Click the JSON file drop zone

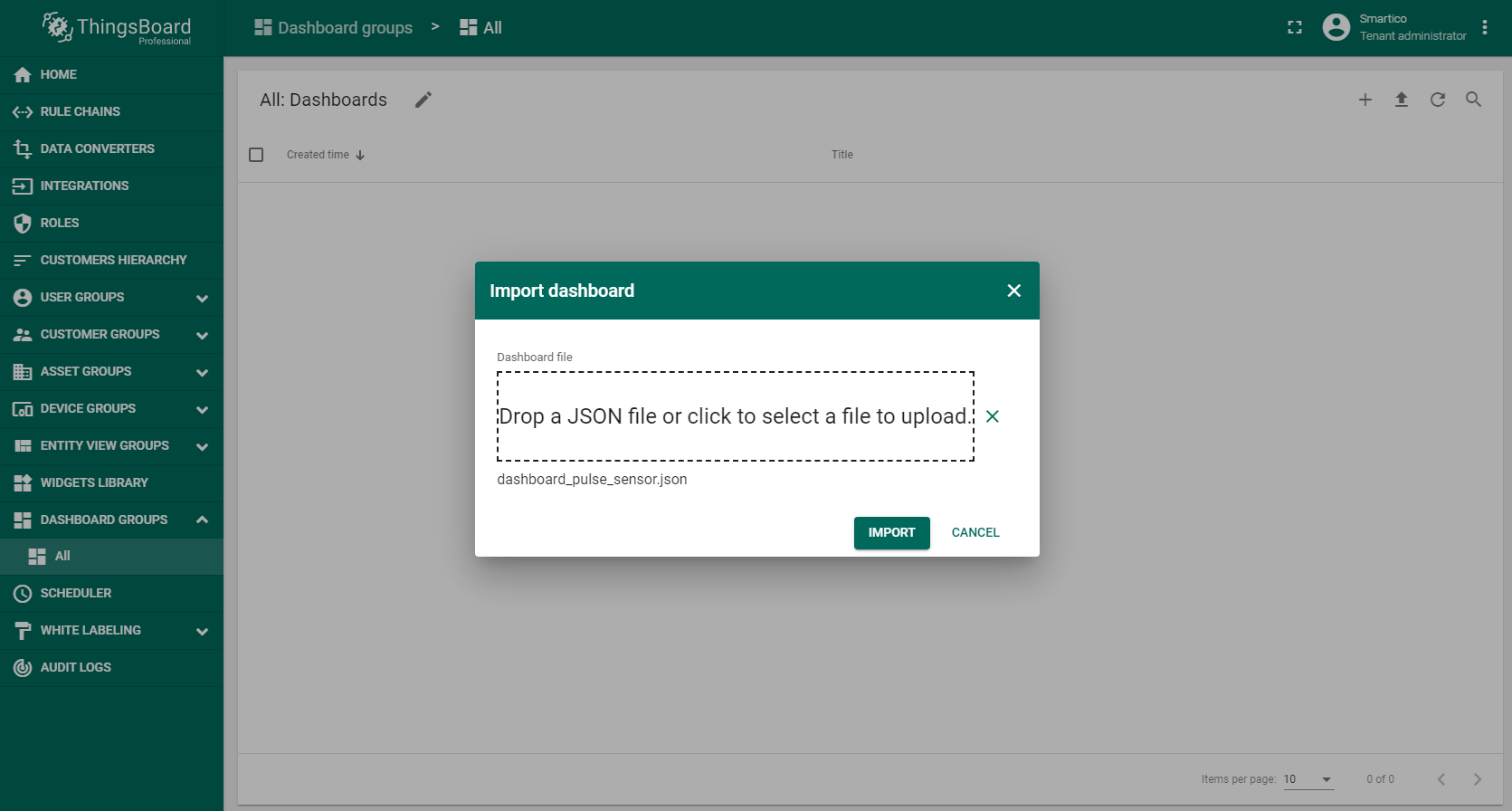[735, 416]
